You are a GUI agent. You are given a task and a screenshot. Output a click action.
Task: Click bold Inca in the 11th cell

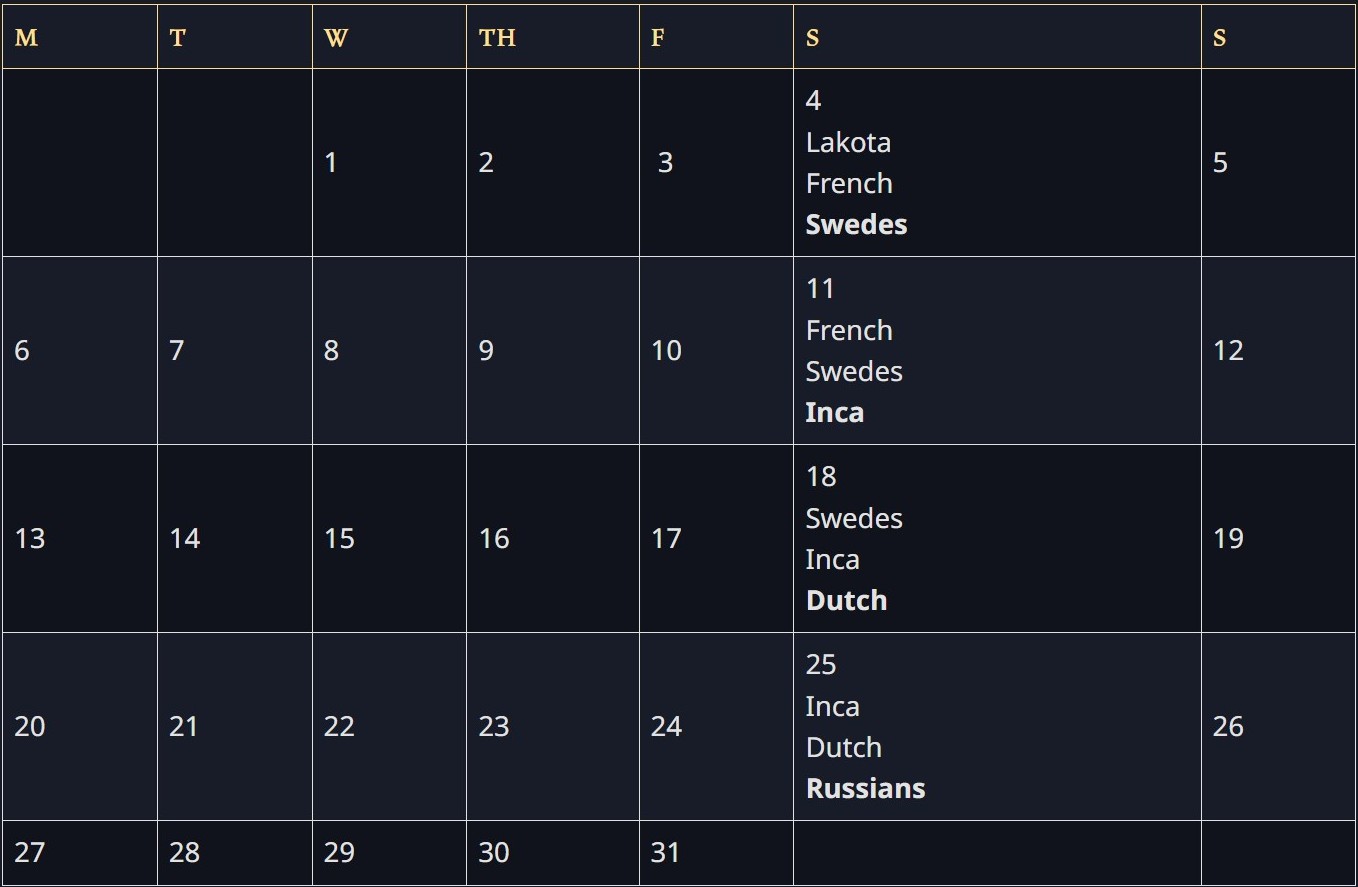coord(834,412)
